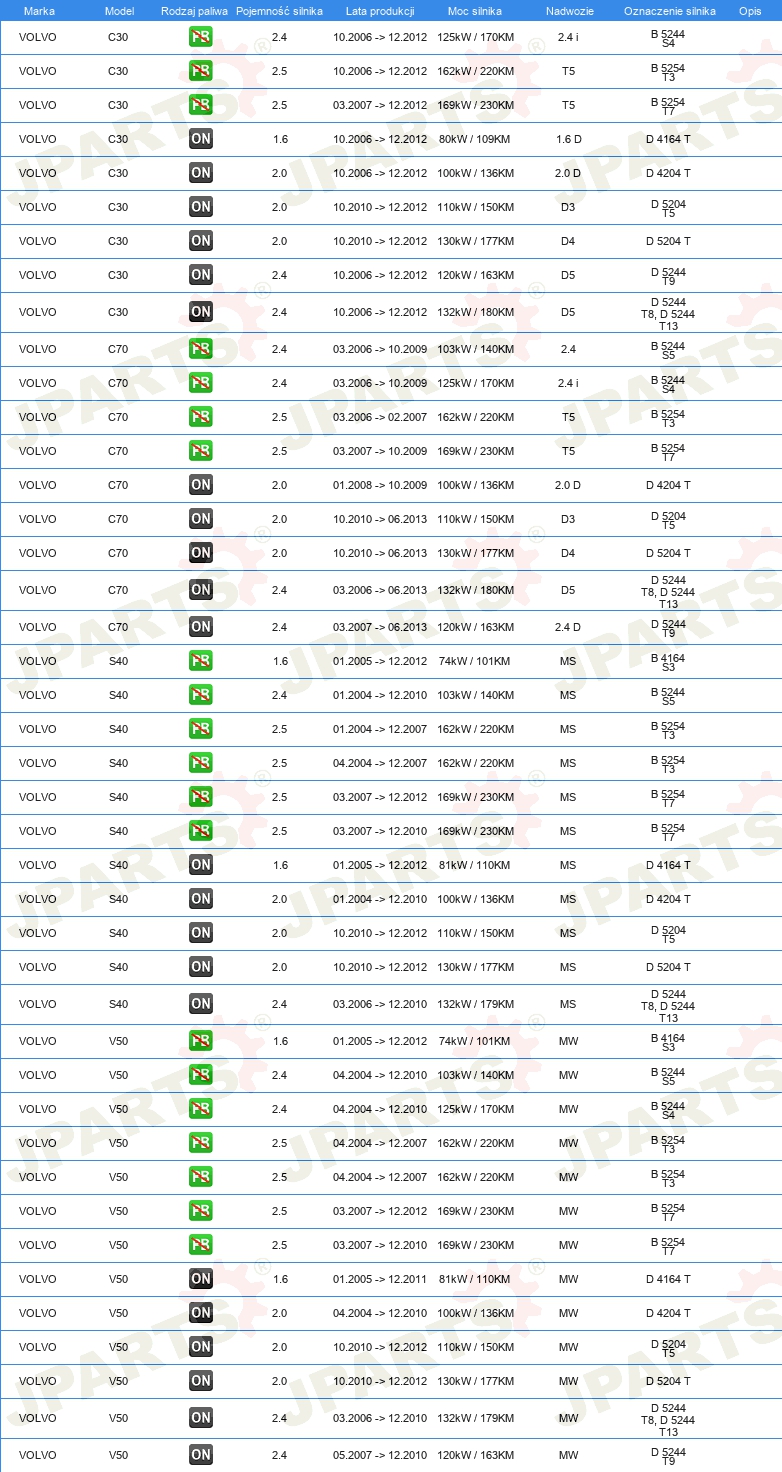Select the '1.6 D' body cell

[x=568, y=139]
